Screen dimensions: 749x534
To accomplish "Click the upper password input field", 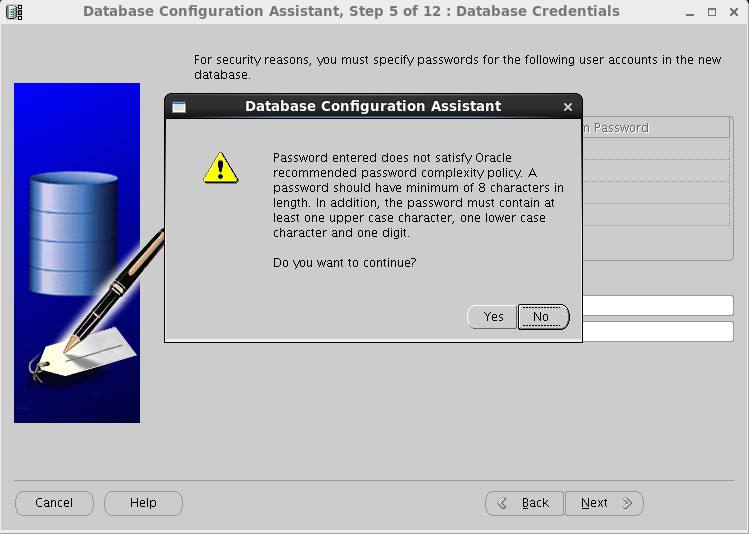I will [x=658, y=306].
